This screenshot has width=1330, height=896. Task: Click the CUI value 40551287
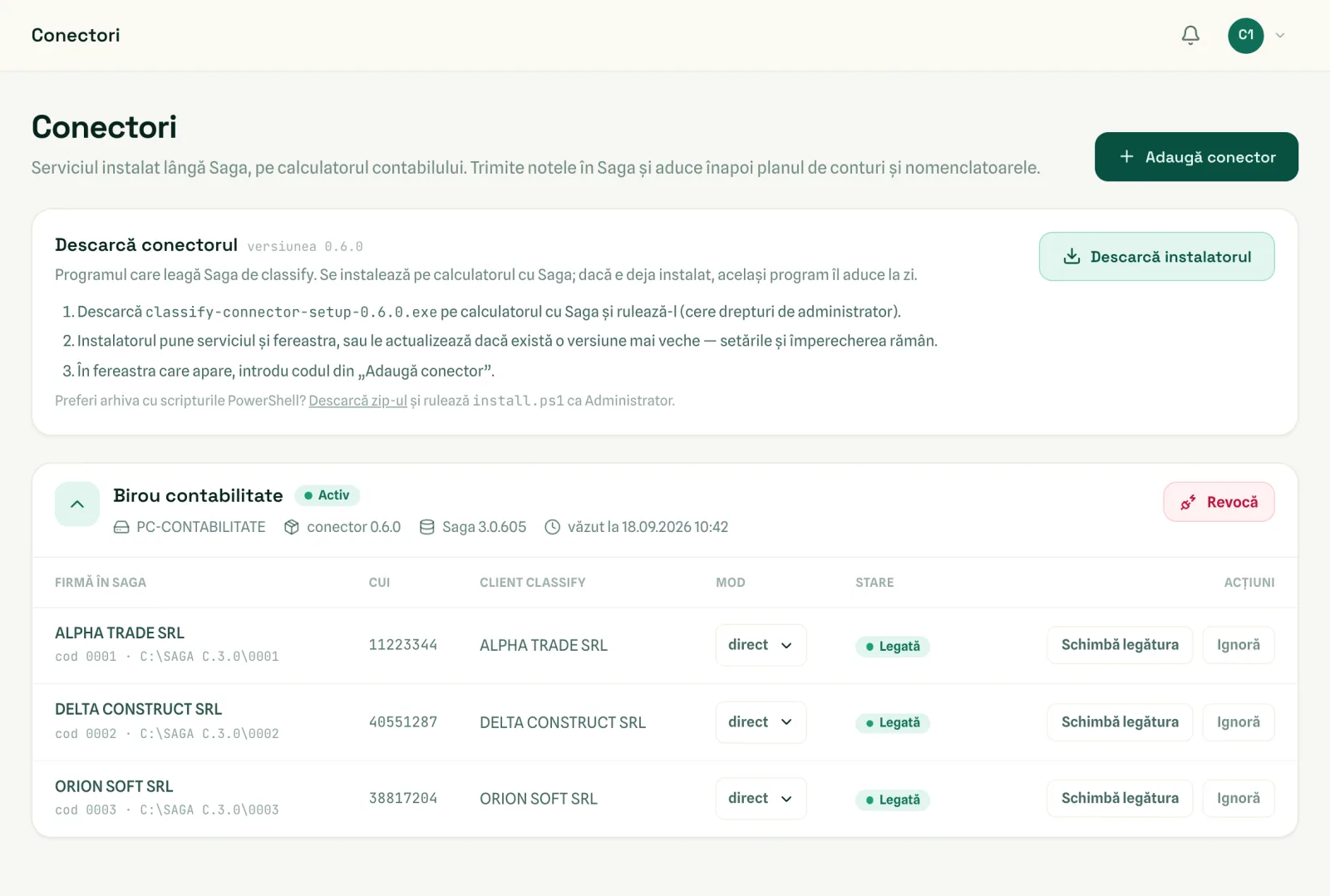pyautogui.click(x=403, y=722)
